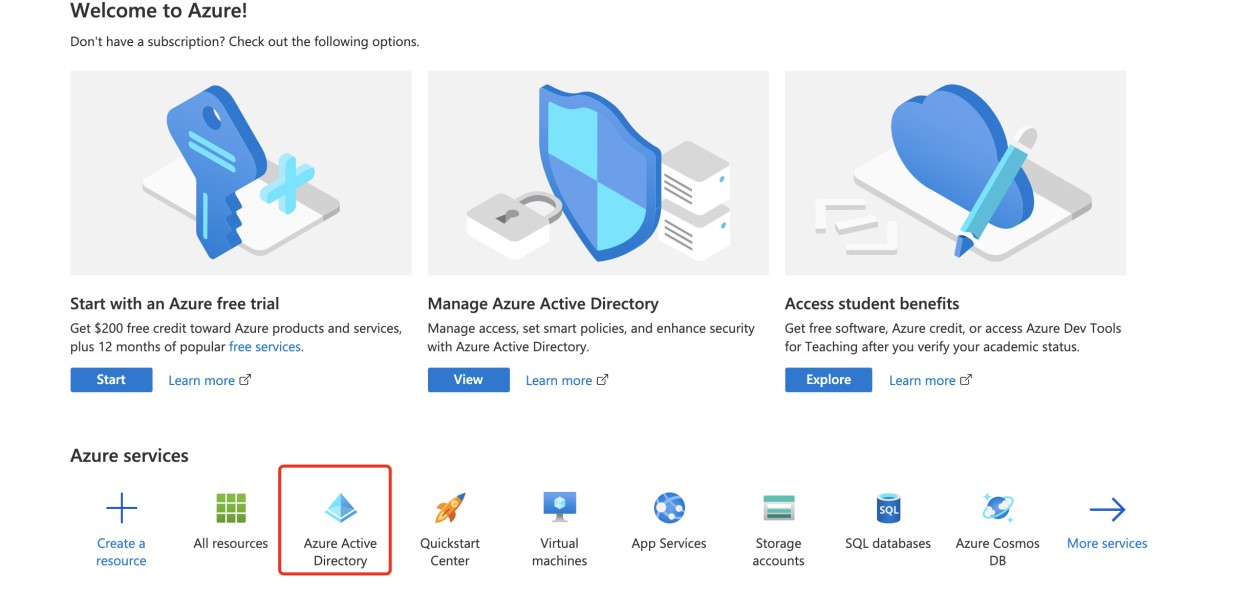Open Learn more link under free trial
This screenshot has height=596, width=1247.
[209, 380]
